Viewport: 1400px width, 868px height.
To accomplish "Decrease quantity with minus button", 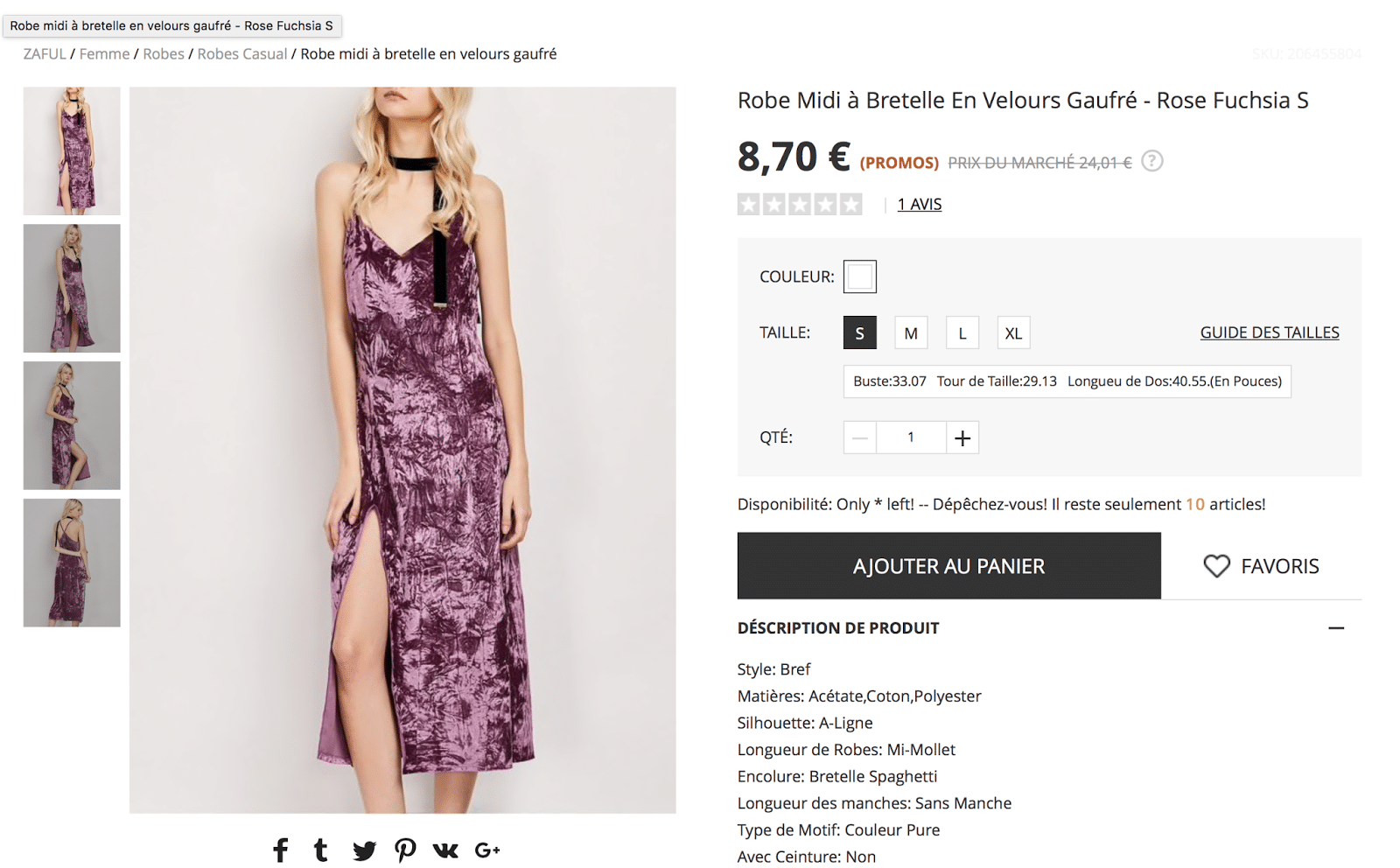I will (x=860, y=437).
